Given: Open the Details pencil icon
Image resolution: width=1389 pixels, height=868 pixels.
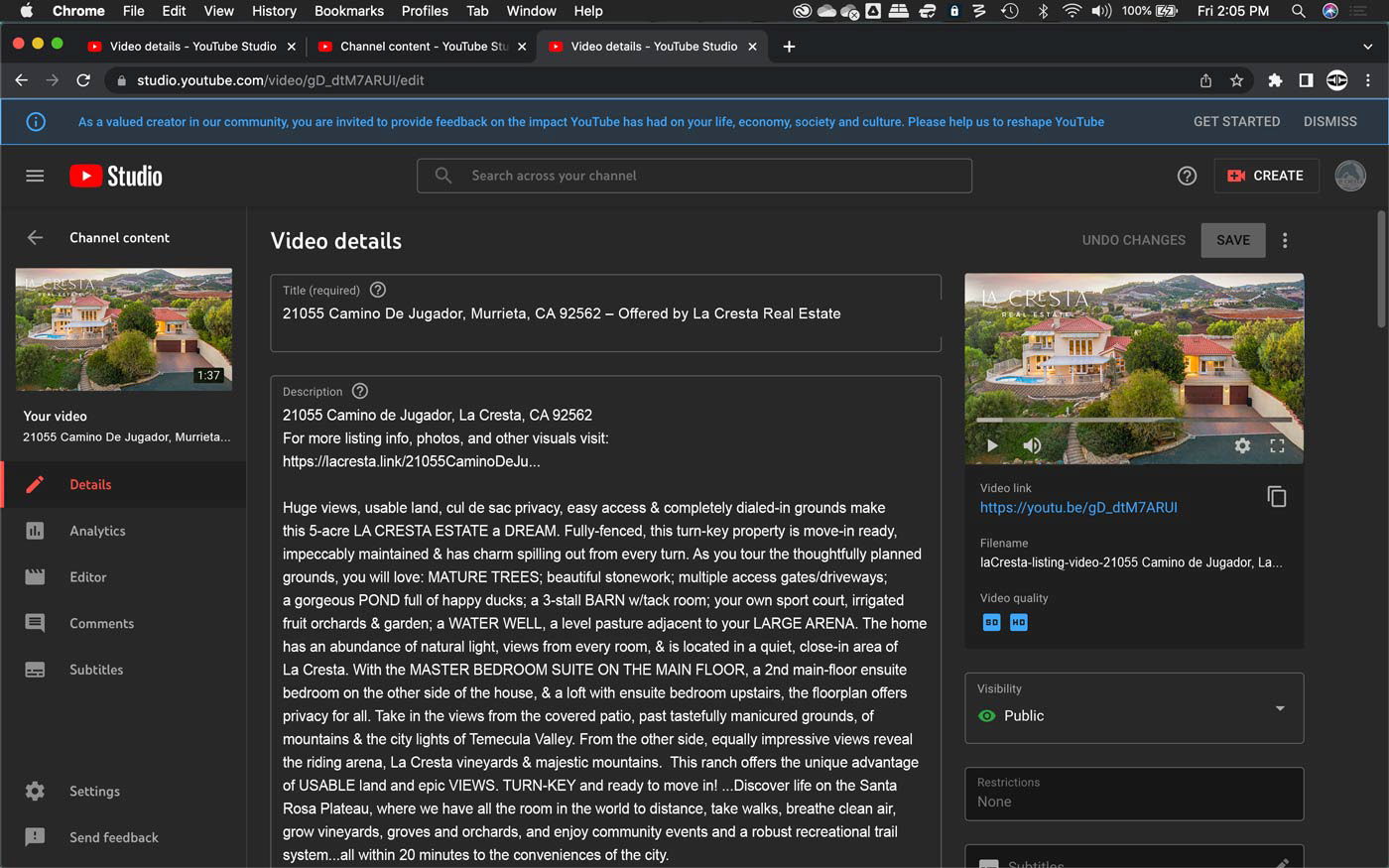Looking at the screenshot, I should coord(35,484).
